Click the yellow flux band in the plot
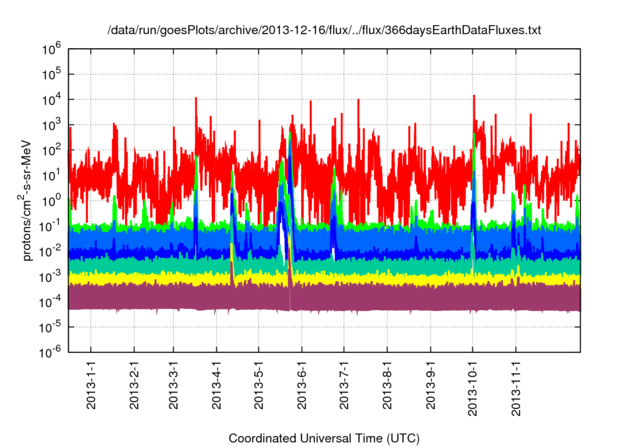The image size is (640, 448). pyautogui.click(x=324, y=279)
